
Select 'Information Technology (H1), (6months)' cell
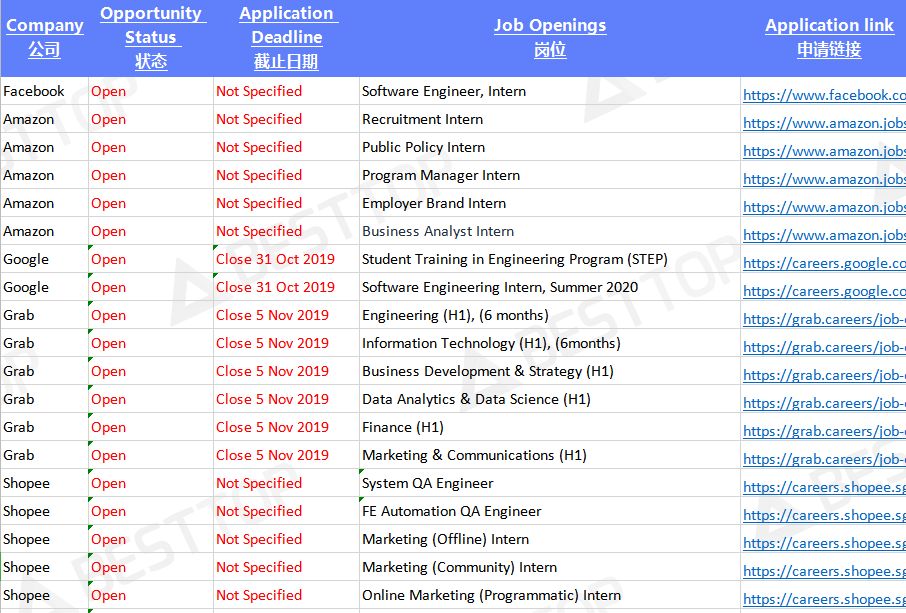point(549,343)
